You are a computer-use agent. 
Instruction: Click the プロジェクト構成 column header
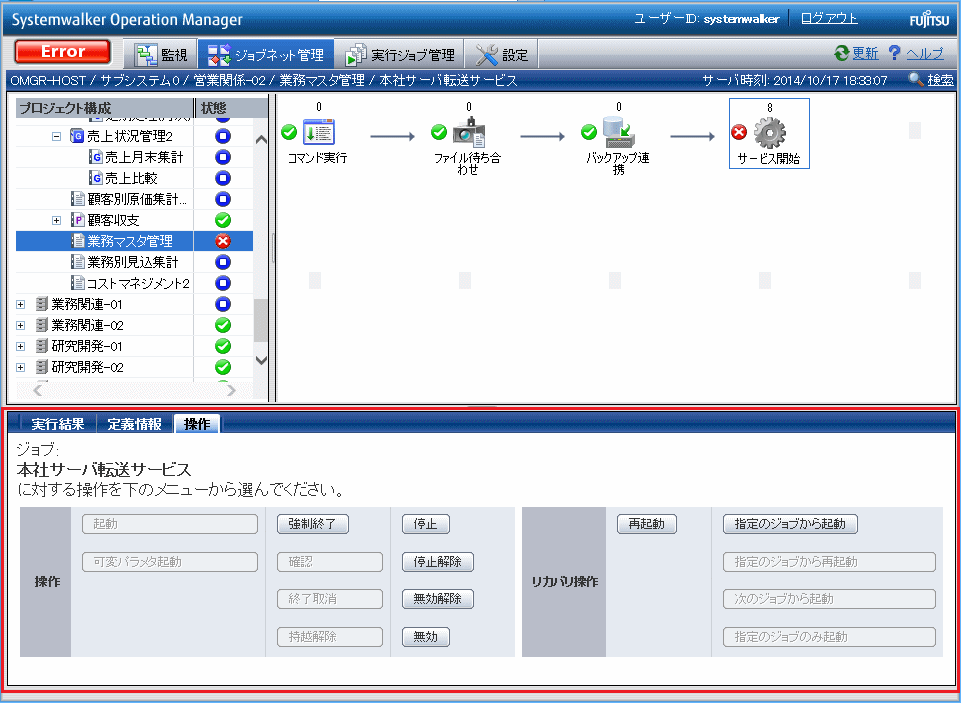tap(104, 108)
